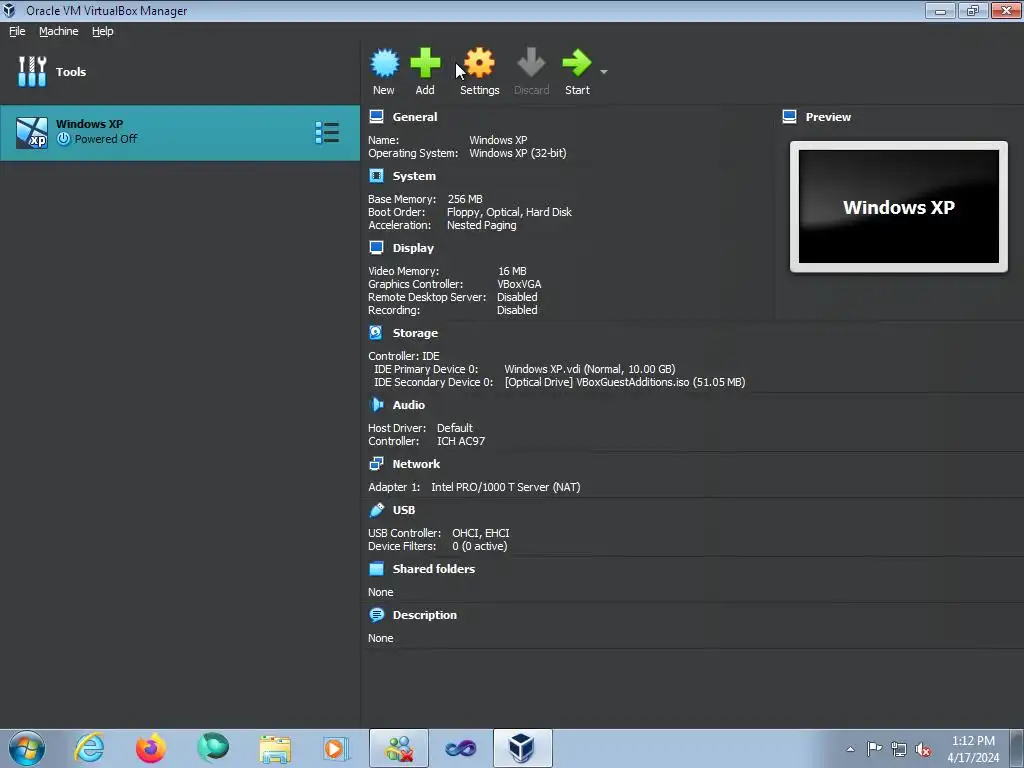Select the Windows XP machine icon
The image size is (1024, 768).
coord(32,133)
